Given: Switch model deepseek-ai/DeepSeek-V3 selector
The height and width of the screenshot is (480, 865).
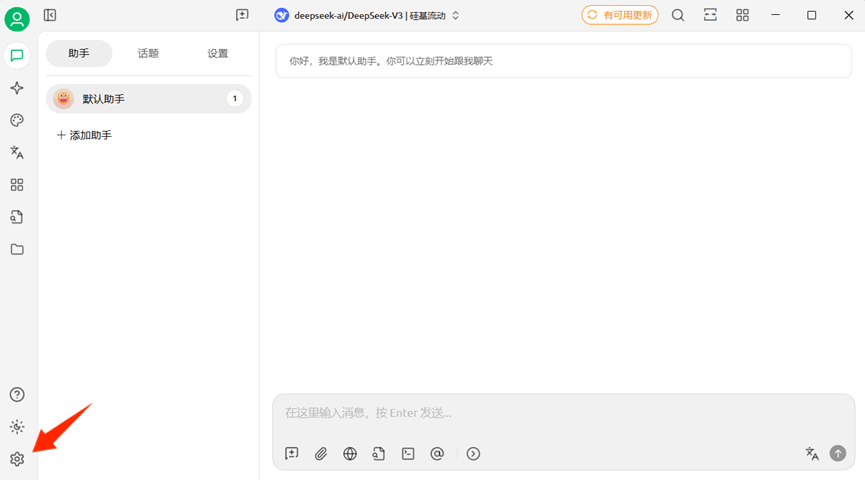Looking at the screenshot, I should [367, 15].
